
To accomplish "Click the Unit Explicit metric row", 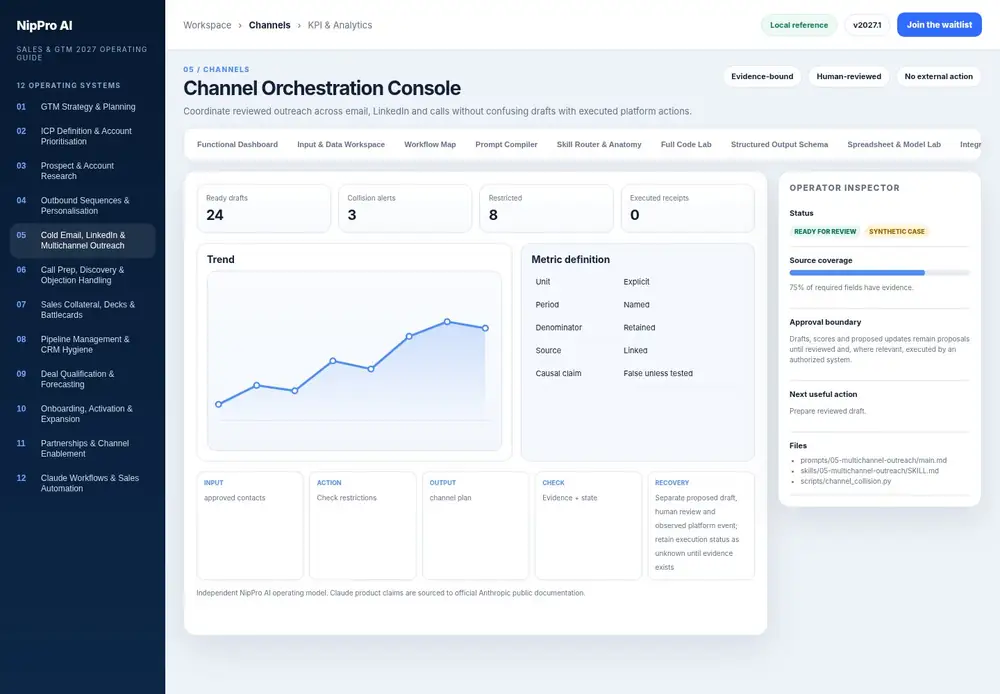I will click(638, 281).
